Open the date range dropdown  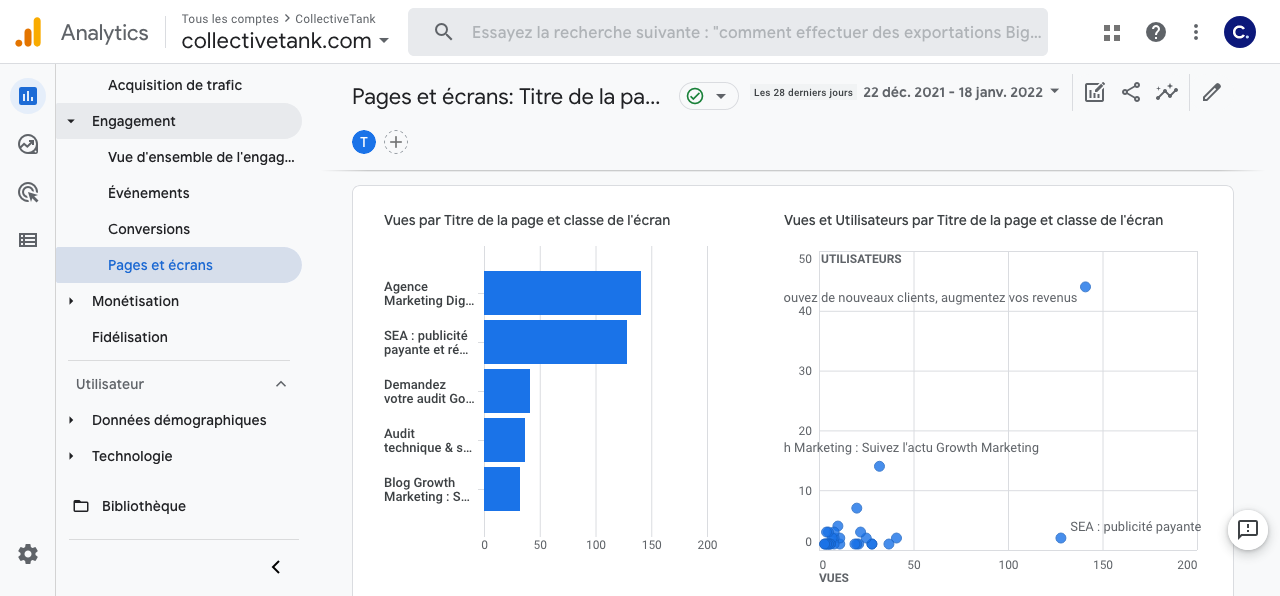click(x=960, y=92)
